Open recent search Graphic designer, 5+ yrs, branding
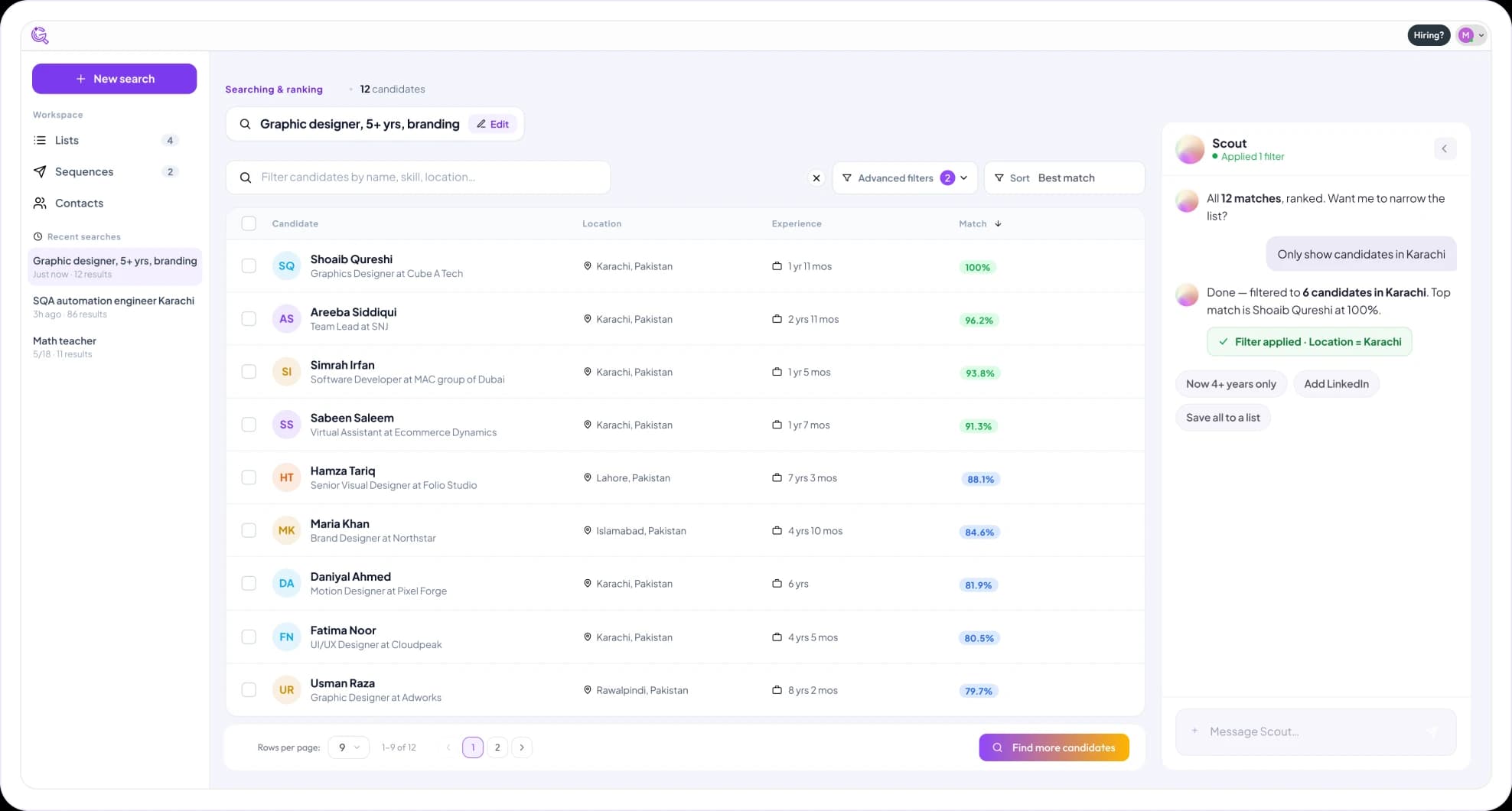The height and width of the screenshot is (811, 1512). pos(115,266)
